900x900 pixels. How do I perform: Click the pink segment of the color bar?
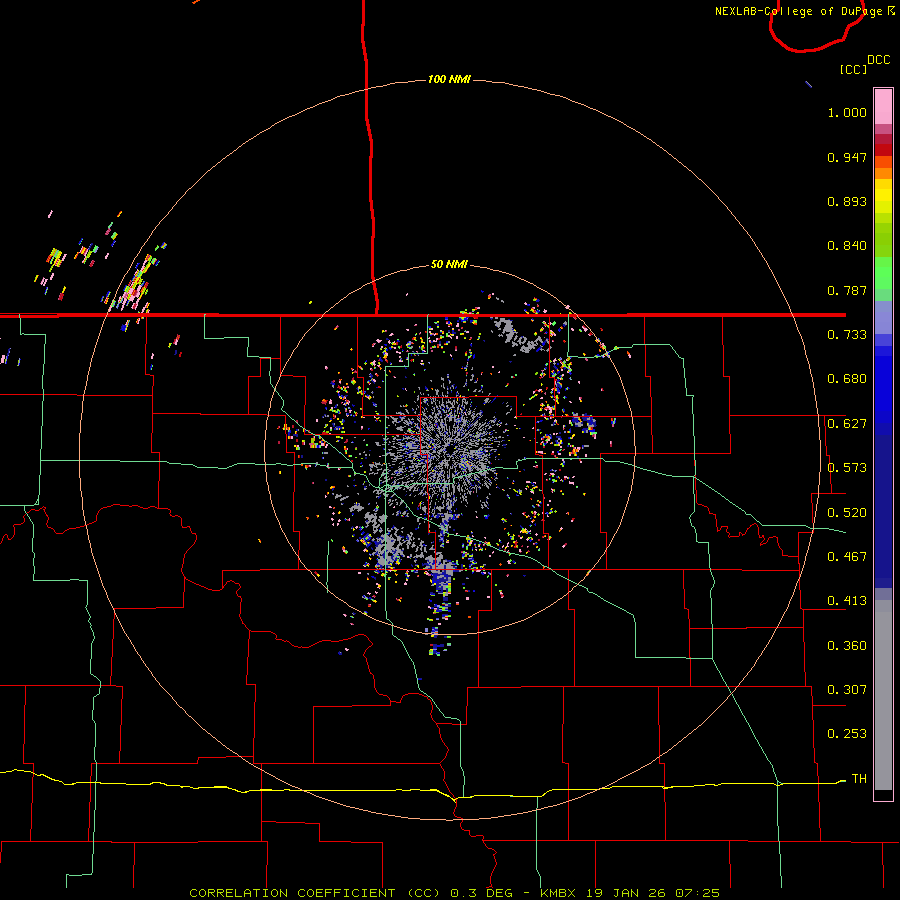click(883, 106)
